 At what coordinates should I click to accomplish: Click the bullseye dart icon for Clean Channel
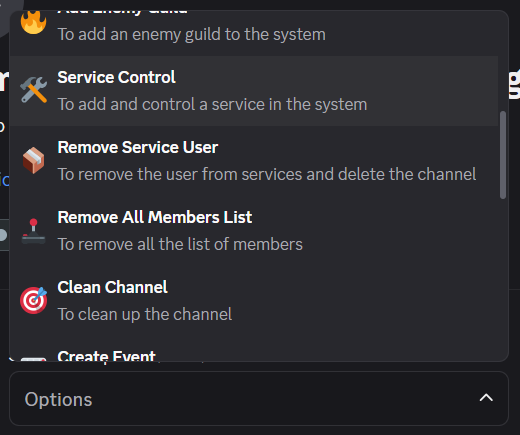point(33,300)
